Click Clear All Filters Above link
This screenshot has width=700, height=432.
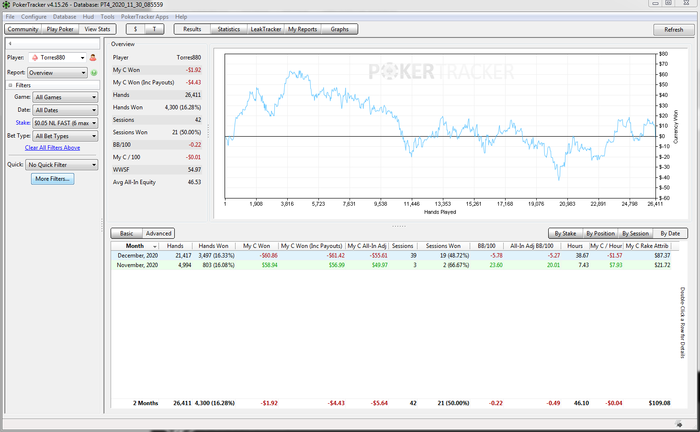click(53, 148)
